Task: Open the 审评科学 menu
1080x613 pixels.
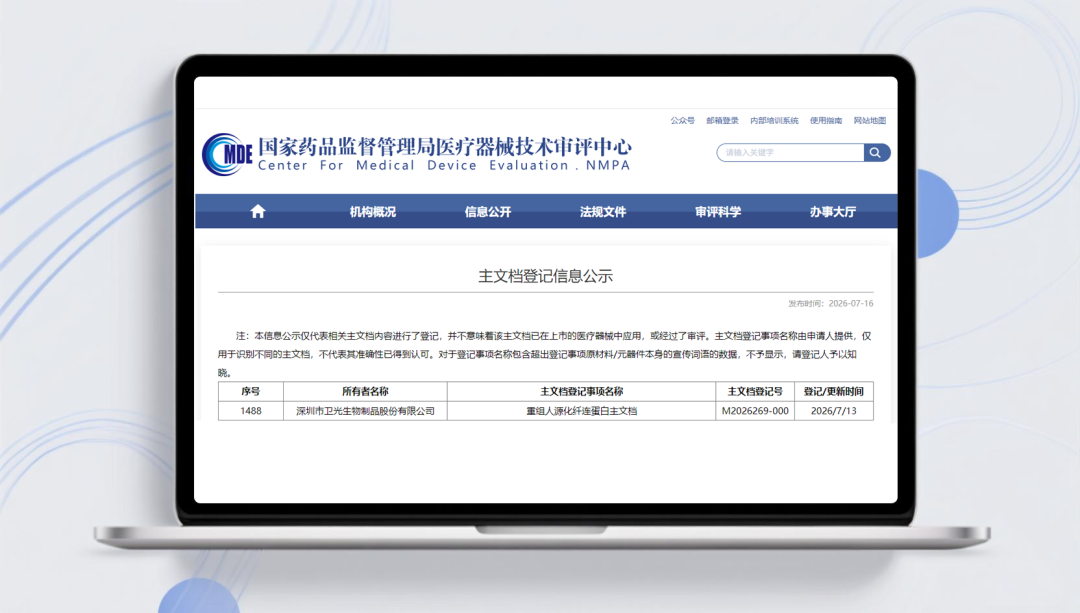Action: point(718,212)
